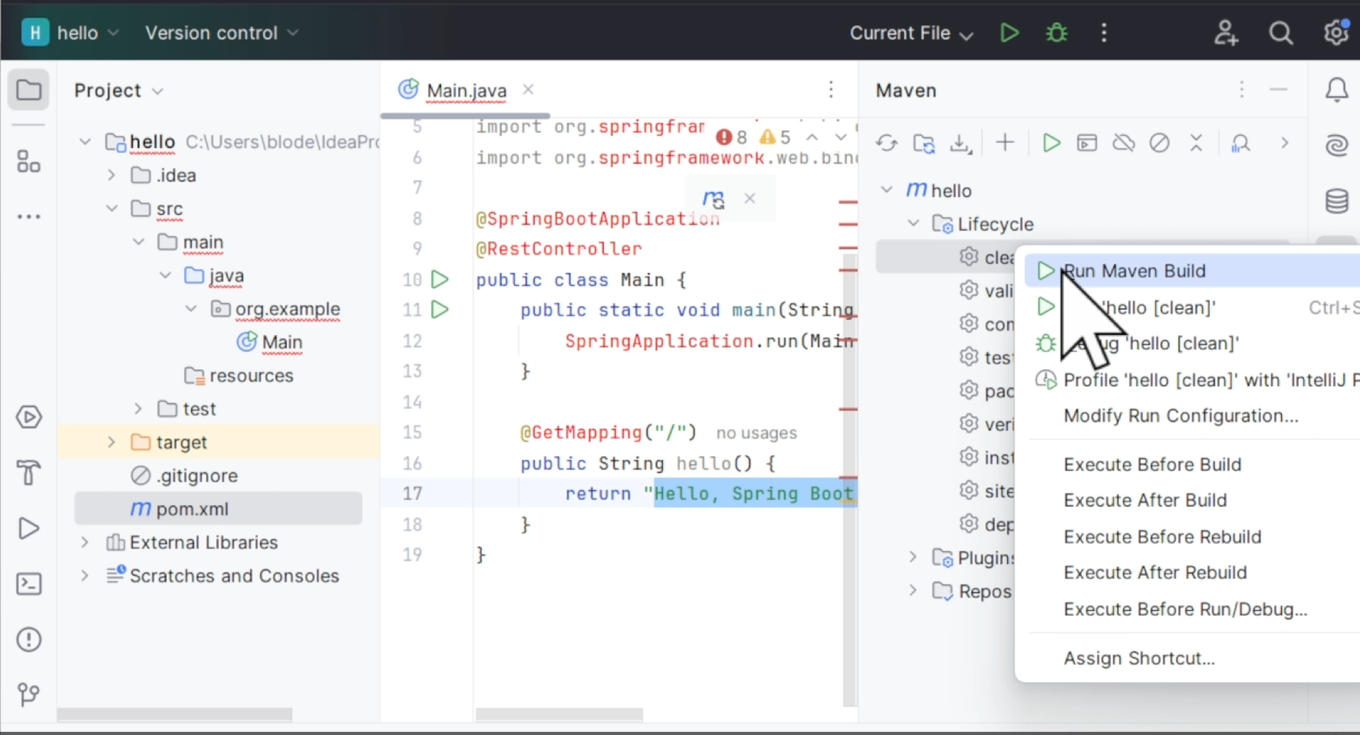Open pom.xml in the project tree
Viewport: 1360px width, 735px height.
tap(192, 509)
